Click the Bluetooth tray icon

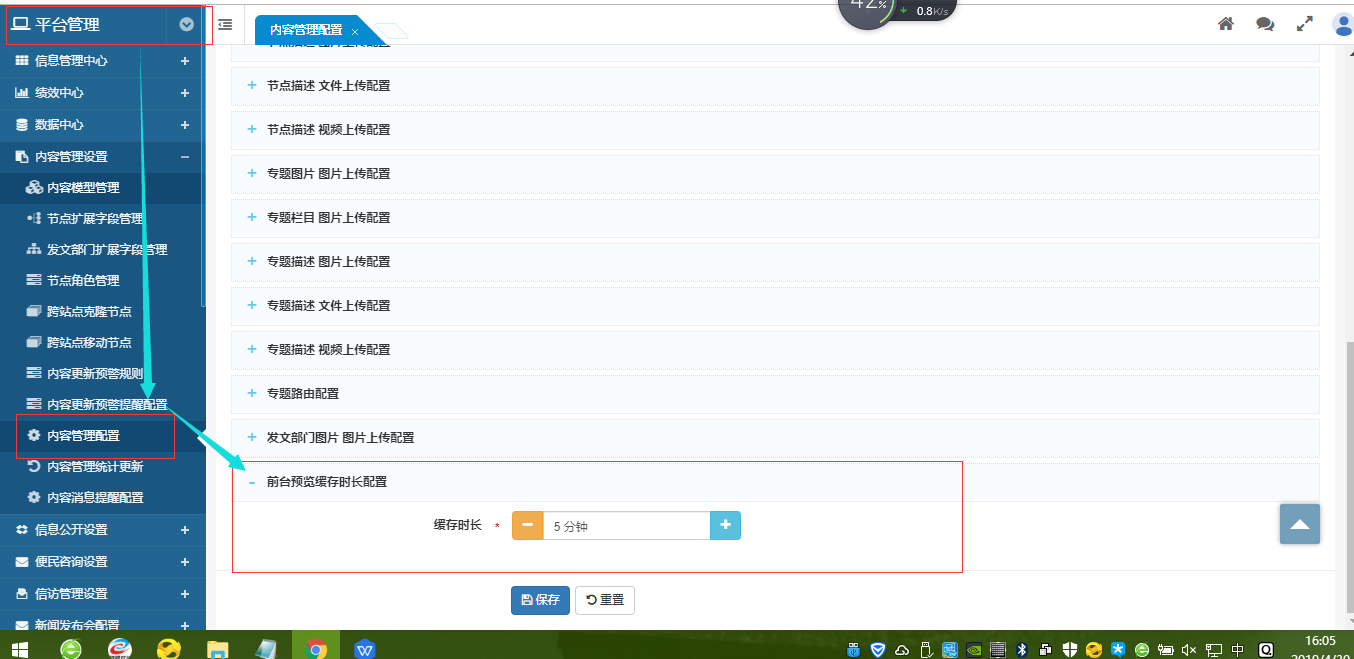pos(1022,650)
